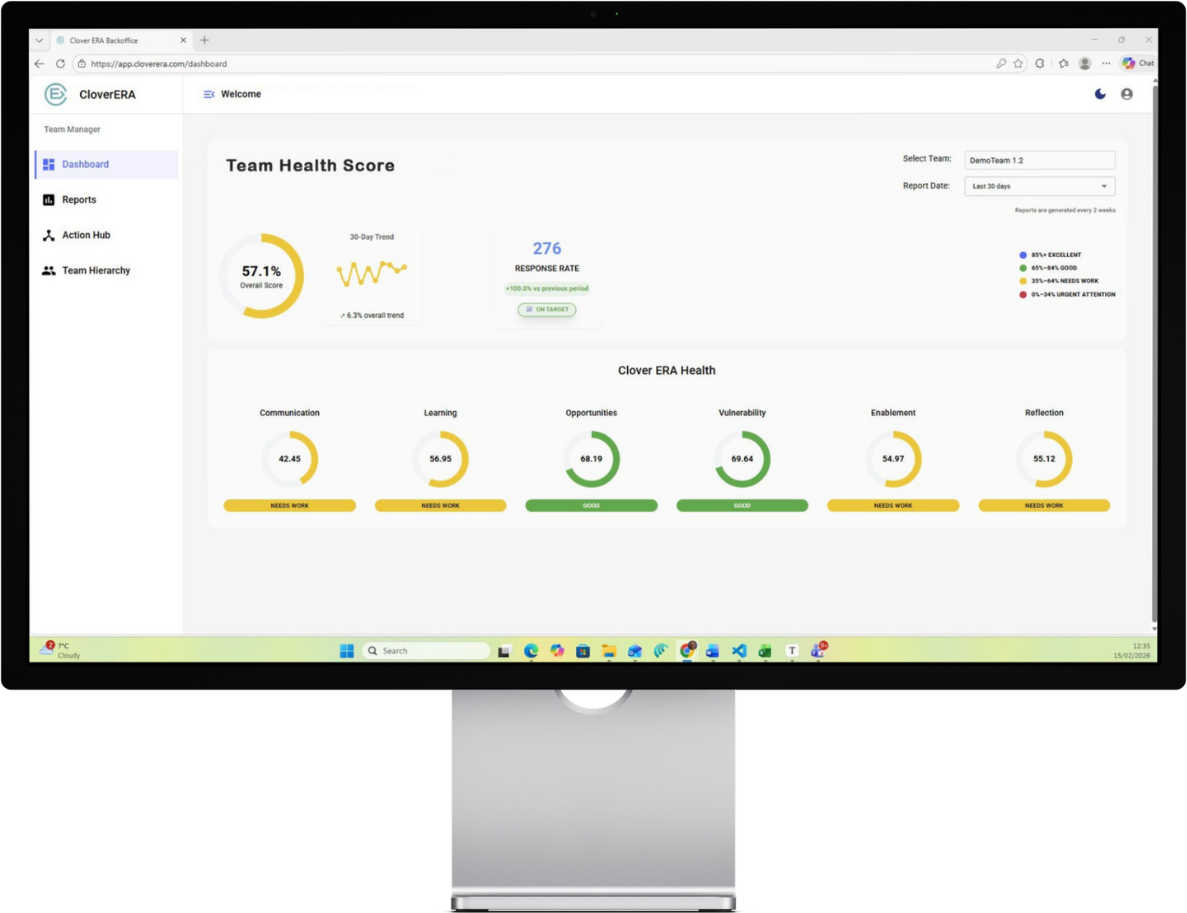Select Dashboard in the sidebar
Screen dimensions: 1187x913
point(85,164)
